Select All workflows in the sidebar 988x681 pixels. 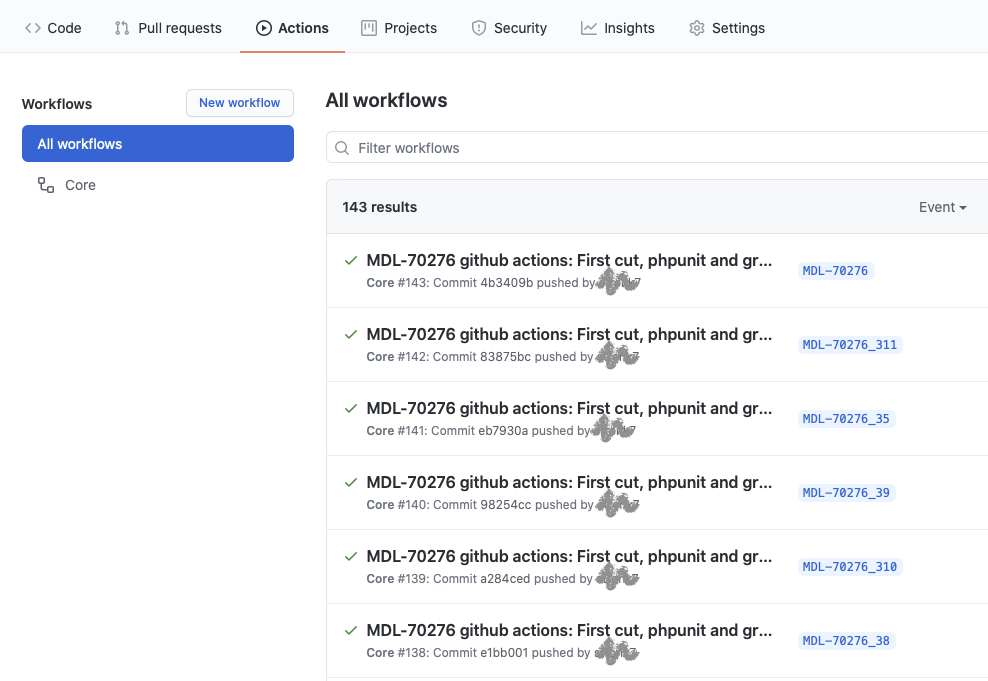pyautogui.click(x=80, y=143)
